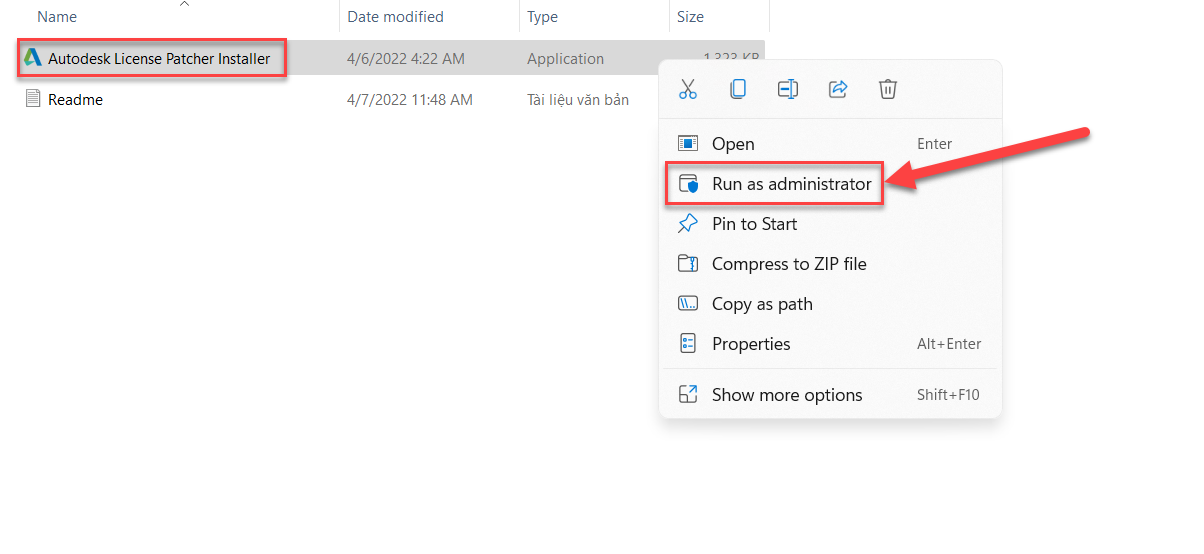
Task: Select the Autodesk application file icon
Action: click(x=33, y=58)
